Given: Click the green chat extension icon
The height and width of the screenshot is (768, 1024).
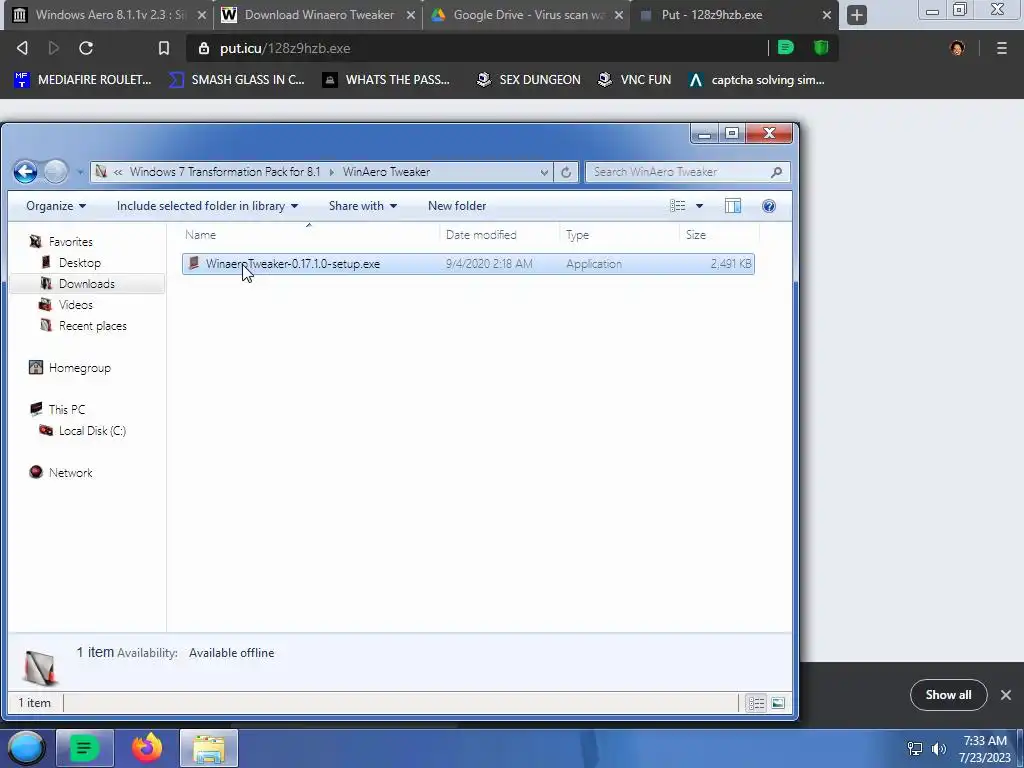Looking at the screenshot, I should tap(786, 48).
